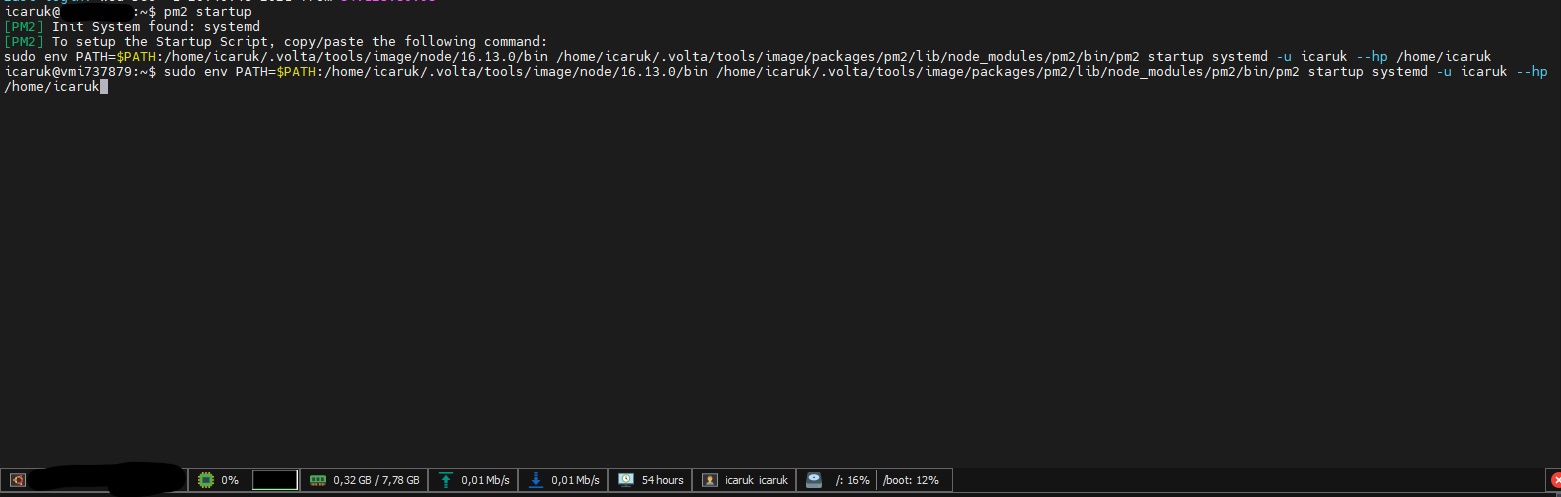Click the icaruk icaruk user text

[x=756, y=480]
